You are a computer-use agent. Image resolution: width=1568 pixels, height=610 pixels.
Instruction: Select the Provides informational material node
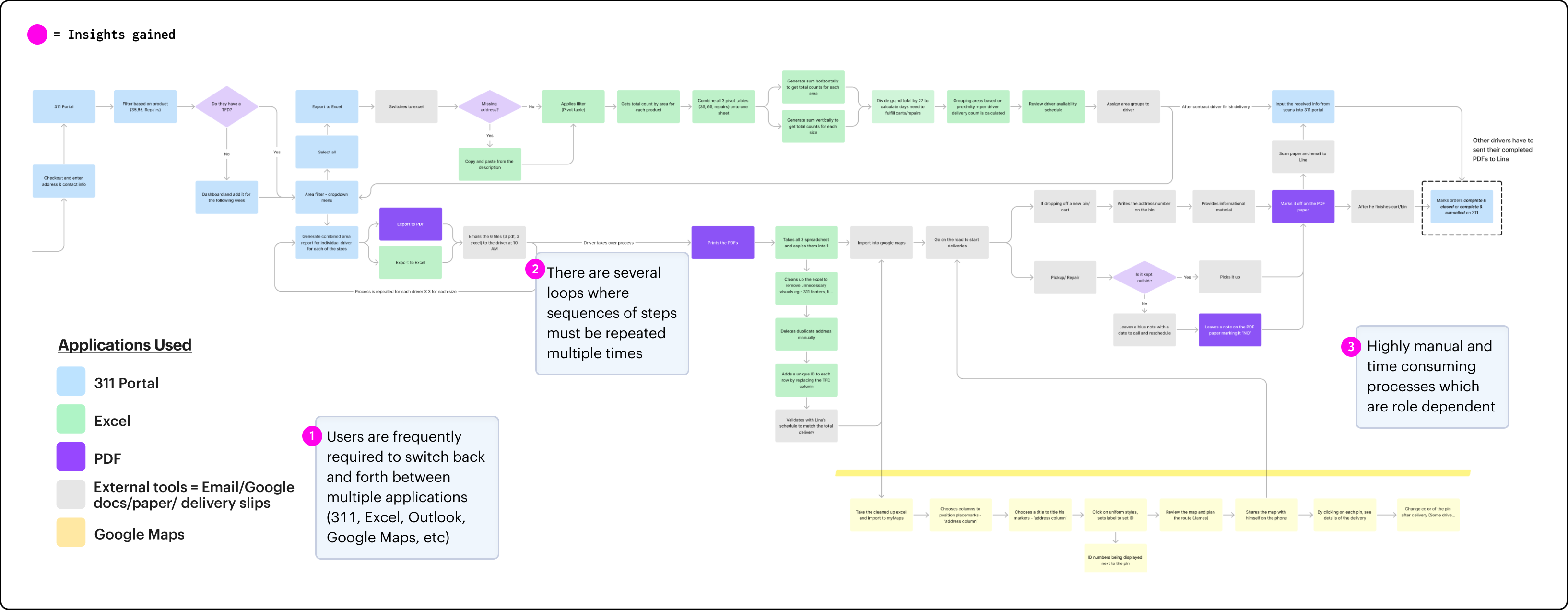pyautogui.click(x=1223, y=206)
